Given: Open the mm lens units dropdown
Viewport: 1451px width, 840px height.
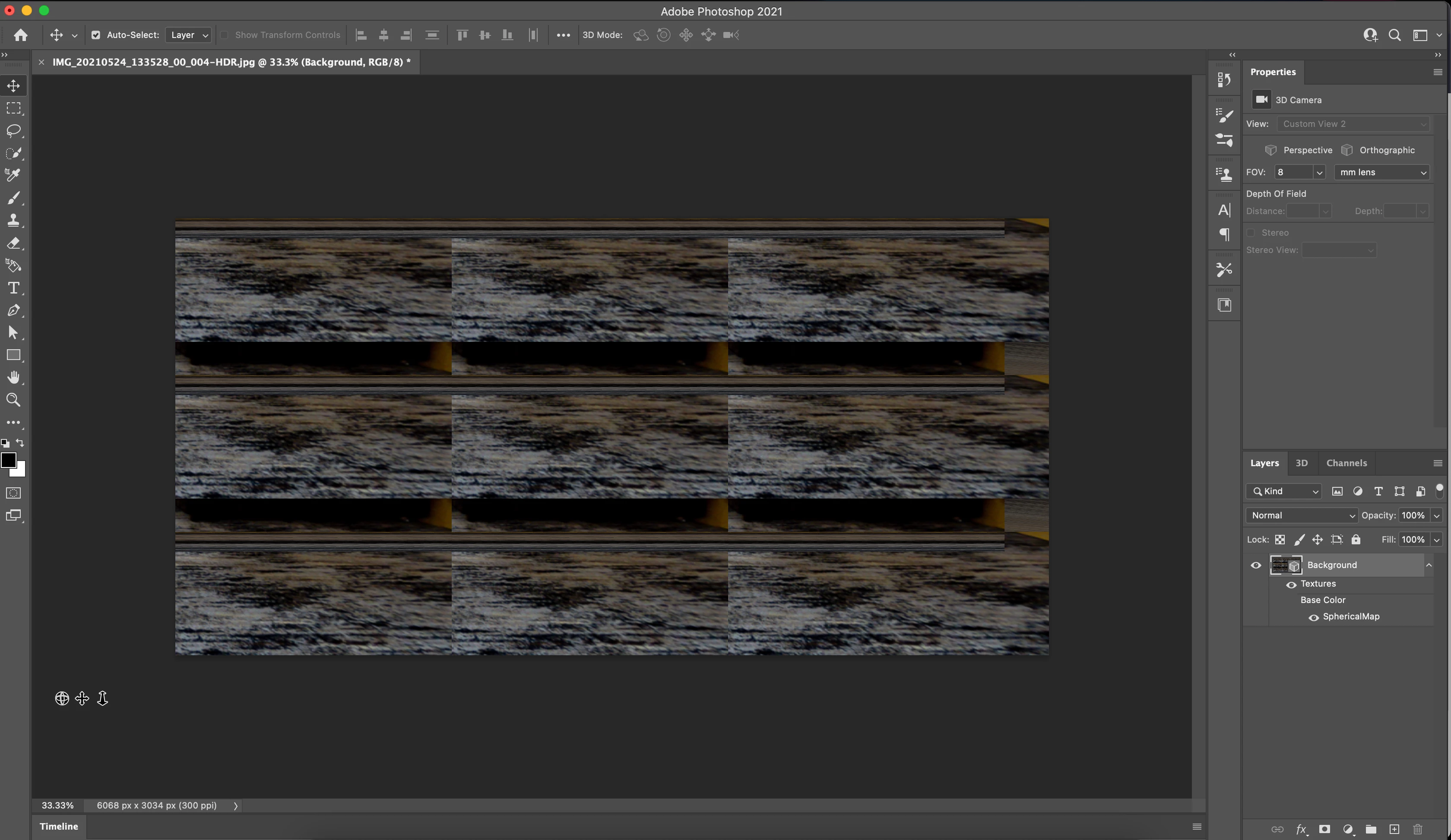Looking at the screenshot, I should (x=1382, y=172).
